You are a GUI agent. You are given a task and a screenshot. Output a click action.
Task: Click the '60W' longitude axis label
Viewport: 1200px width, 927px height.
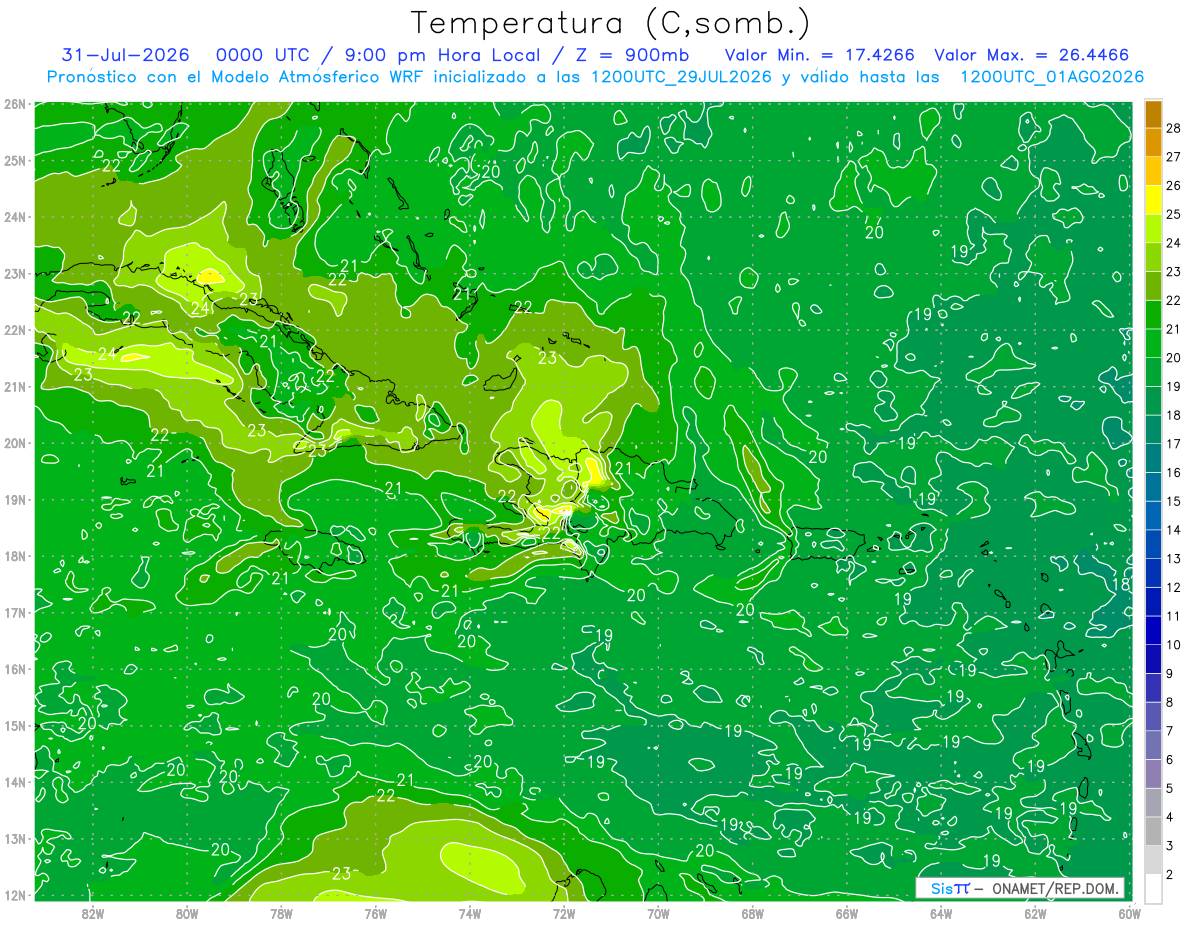coord(1129,913)
